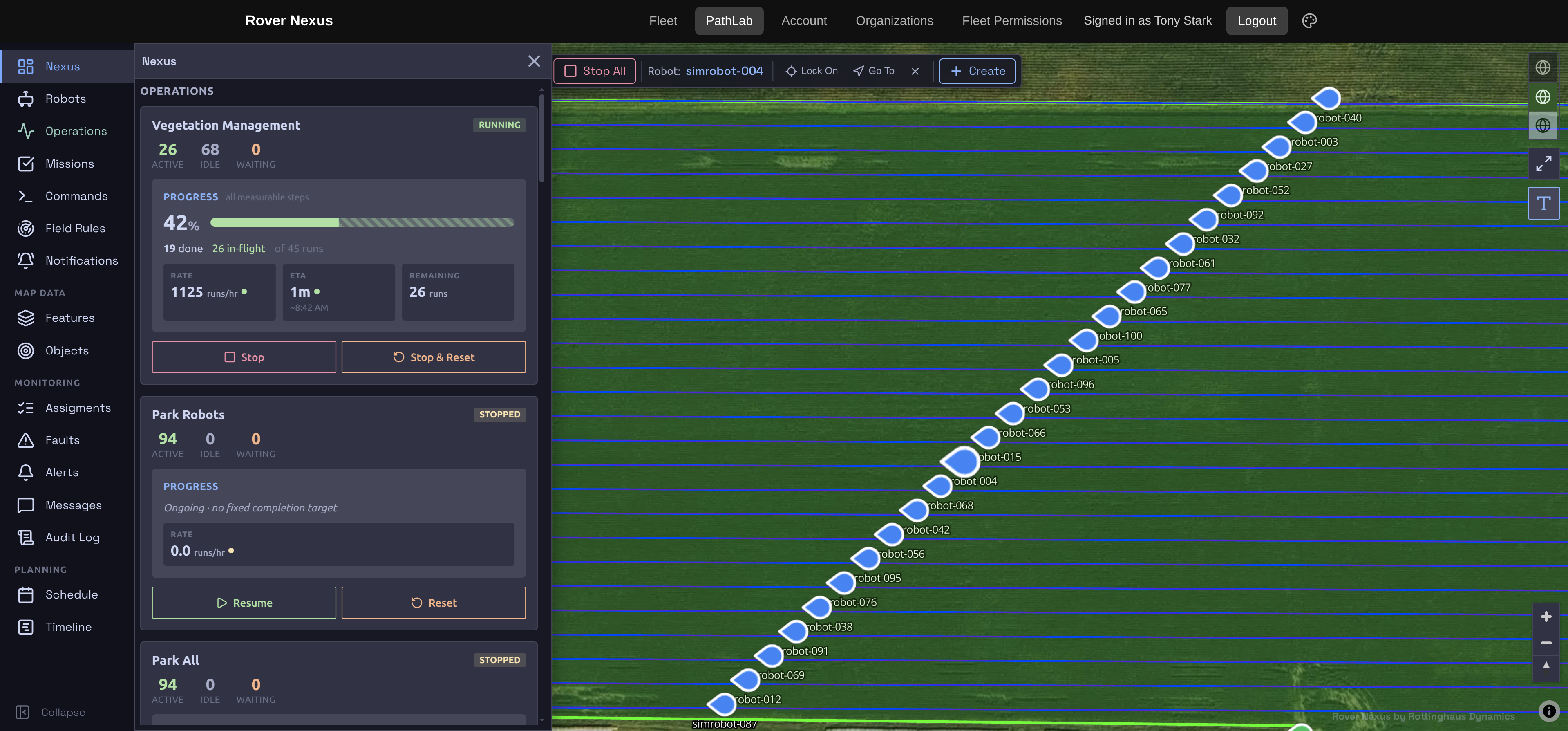Open the Commands page
This screenshot has height=731, width=1568.
tap(67, 196)
